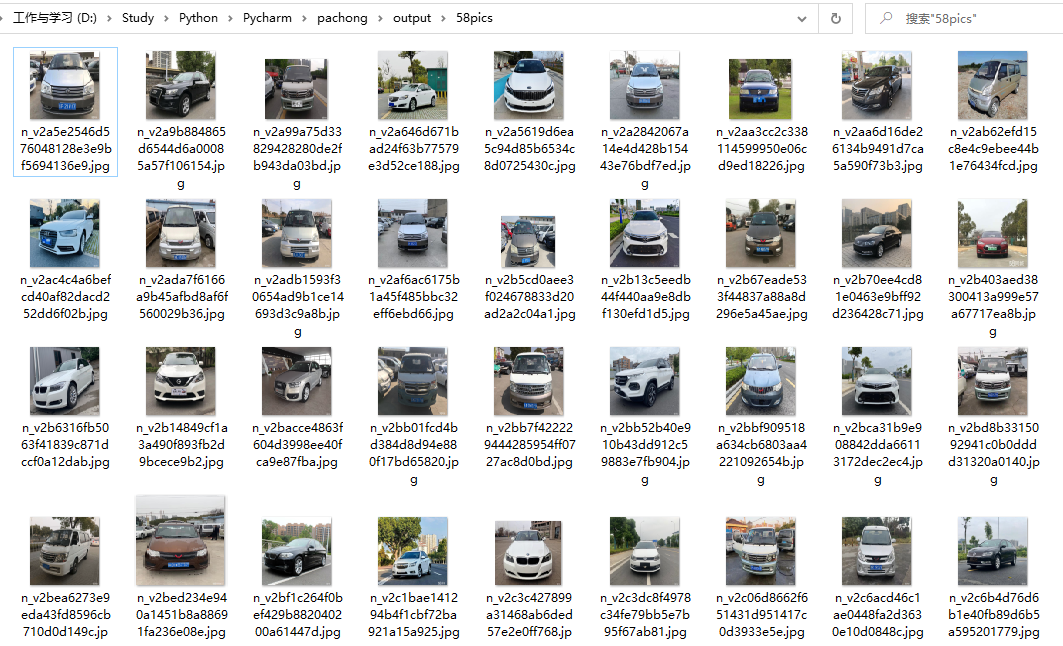Select thumbnail of n_v2bca31b9e9 image
The width and height of the screenshot is (1063, 646).
click(x=877, y=381)
